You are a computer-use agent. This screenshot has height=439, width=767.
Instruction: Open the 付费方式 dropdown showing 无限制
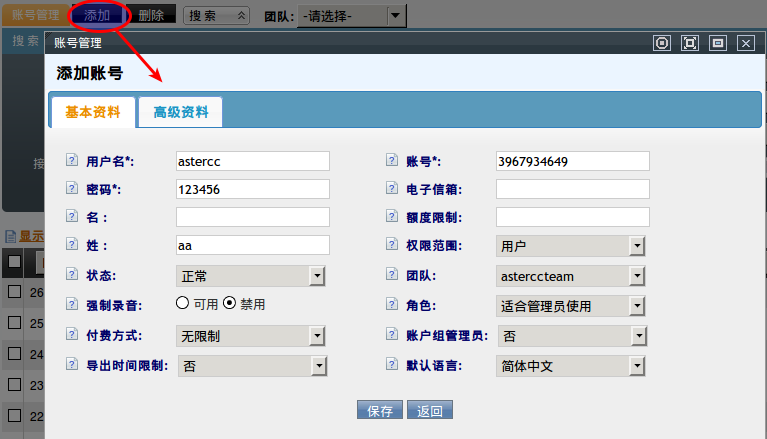tap(251, 336)
